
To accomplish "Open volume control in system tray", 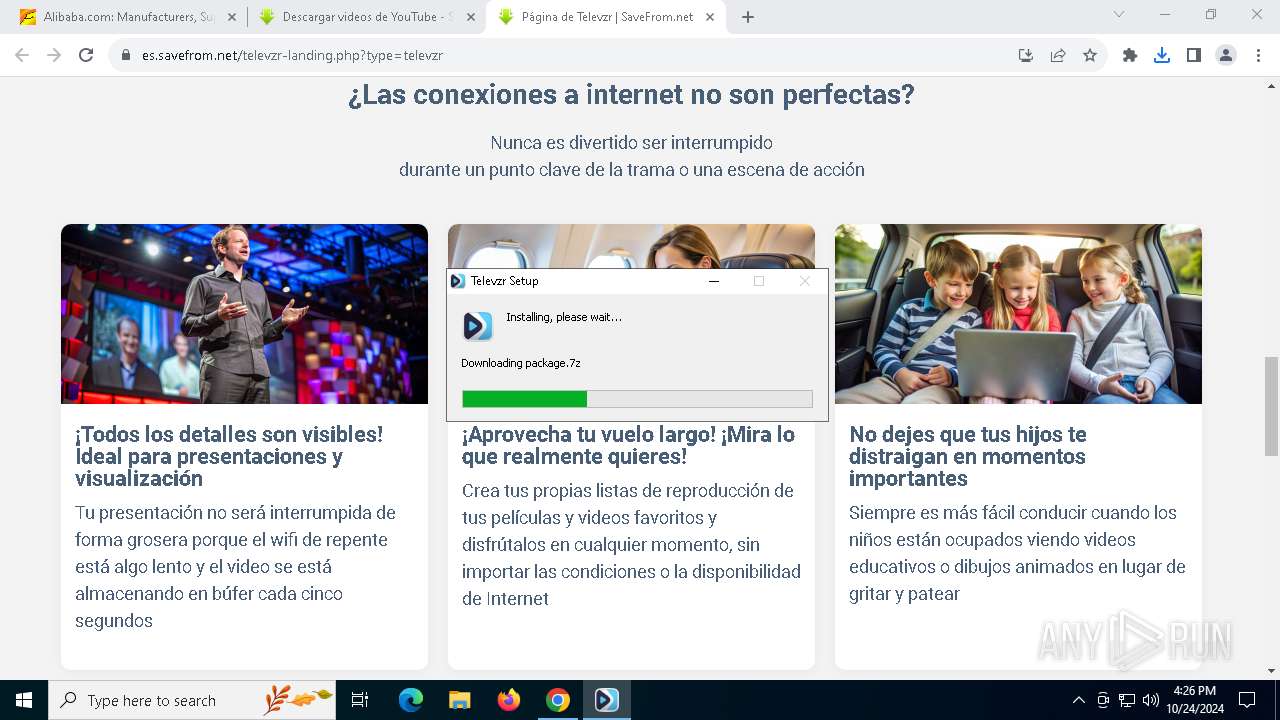I will click(x=1151, y=700).
